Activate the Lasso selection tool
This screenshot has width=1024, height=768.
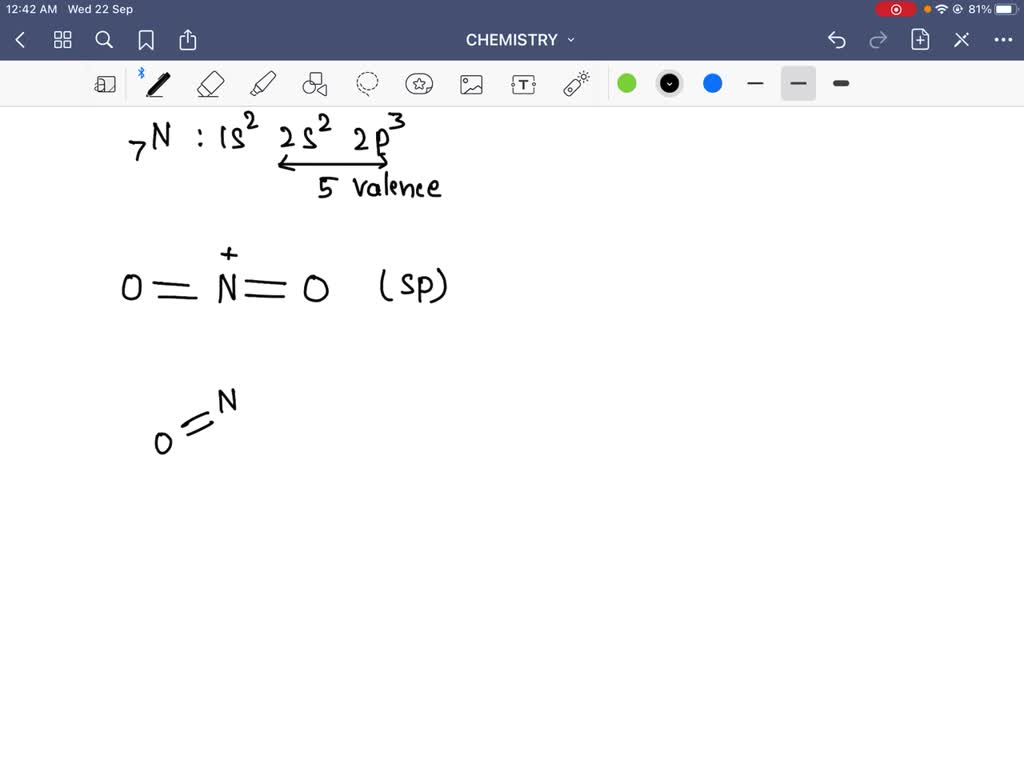366,83
